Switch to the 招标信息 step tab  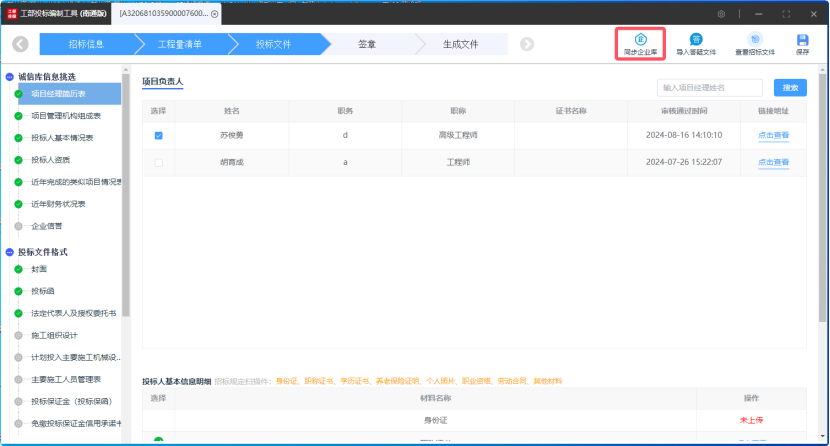[87, 45]
